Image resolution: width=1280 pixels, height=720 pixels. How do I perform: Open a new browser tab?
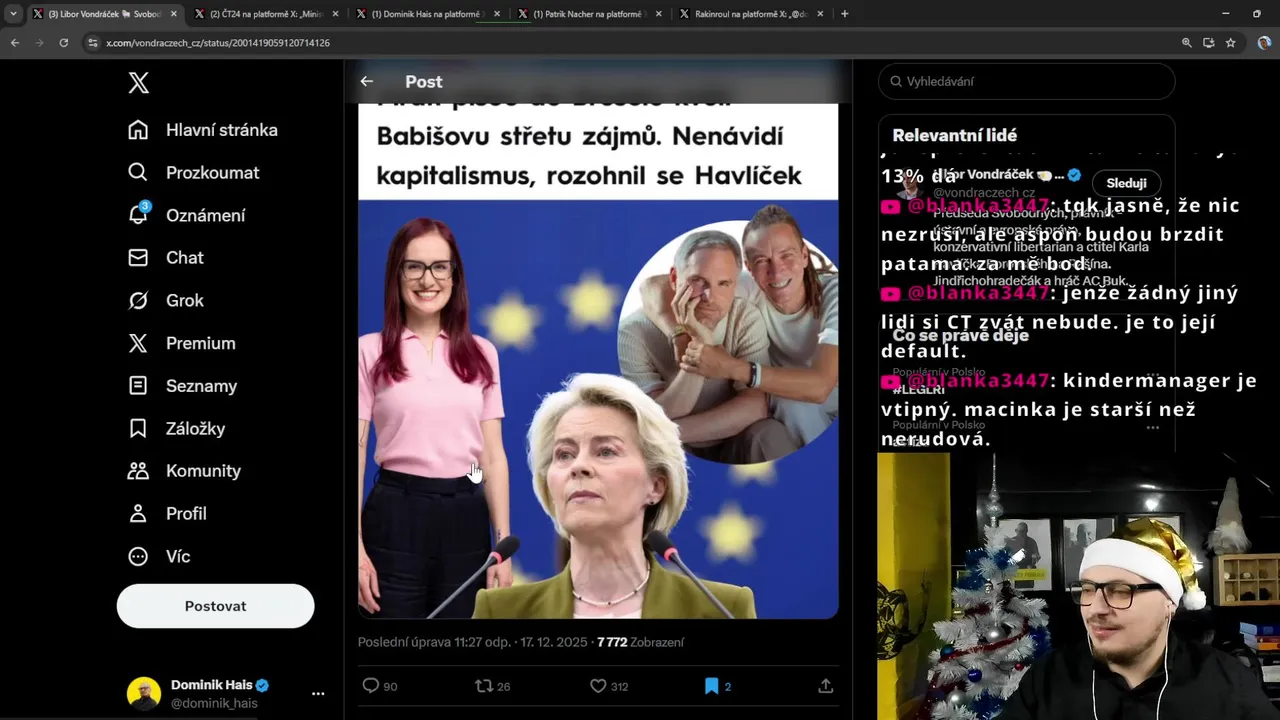coord(845,14)
